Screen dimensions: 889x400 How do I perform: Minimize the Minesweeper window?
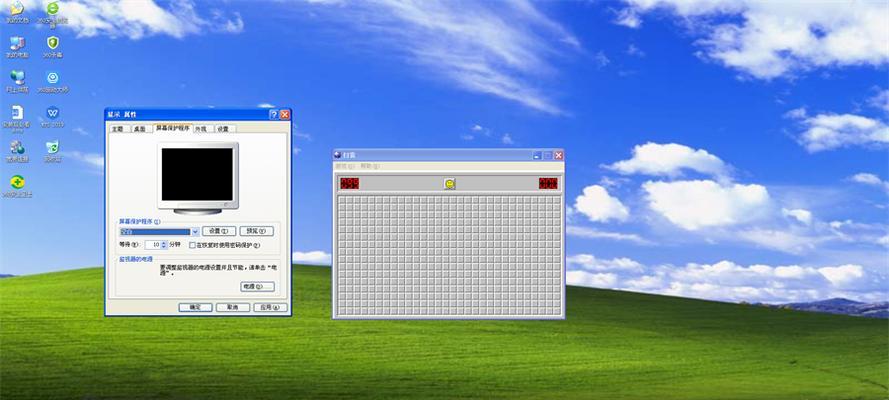537,155
